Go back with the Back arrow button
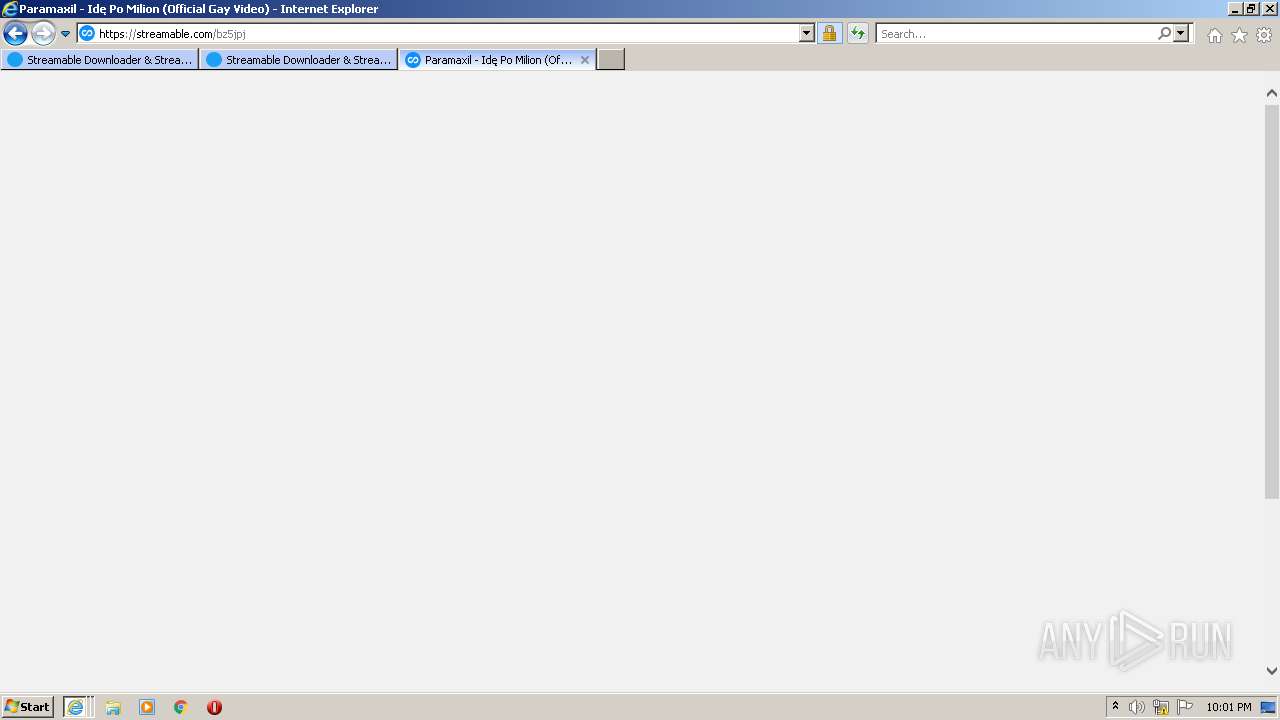Viewport: 1280px width, 720px height. tap(15, 33)
